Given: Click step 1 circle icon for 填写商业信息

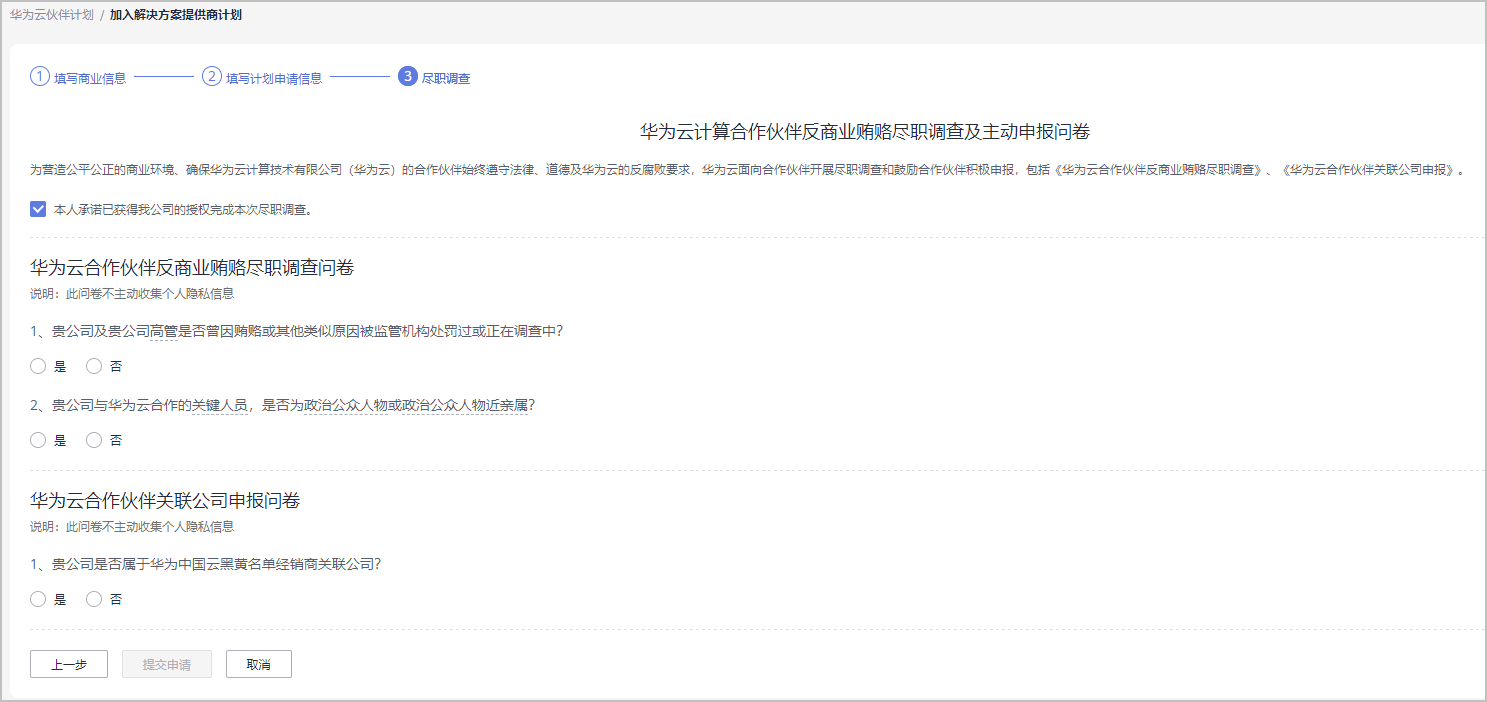Looking at the screenshot, I should pos(40,77).
